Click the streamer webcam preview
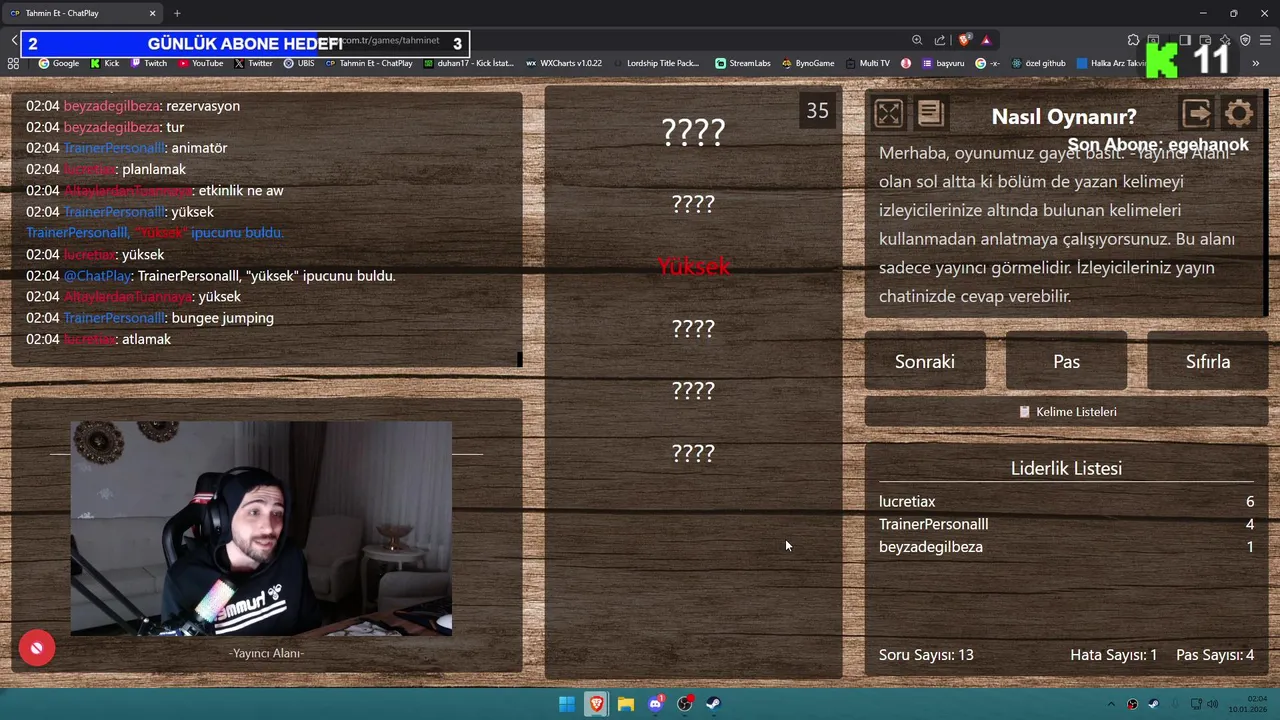The height and width of the screenshot is (720, 1280). 261,528
